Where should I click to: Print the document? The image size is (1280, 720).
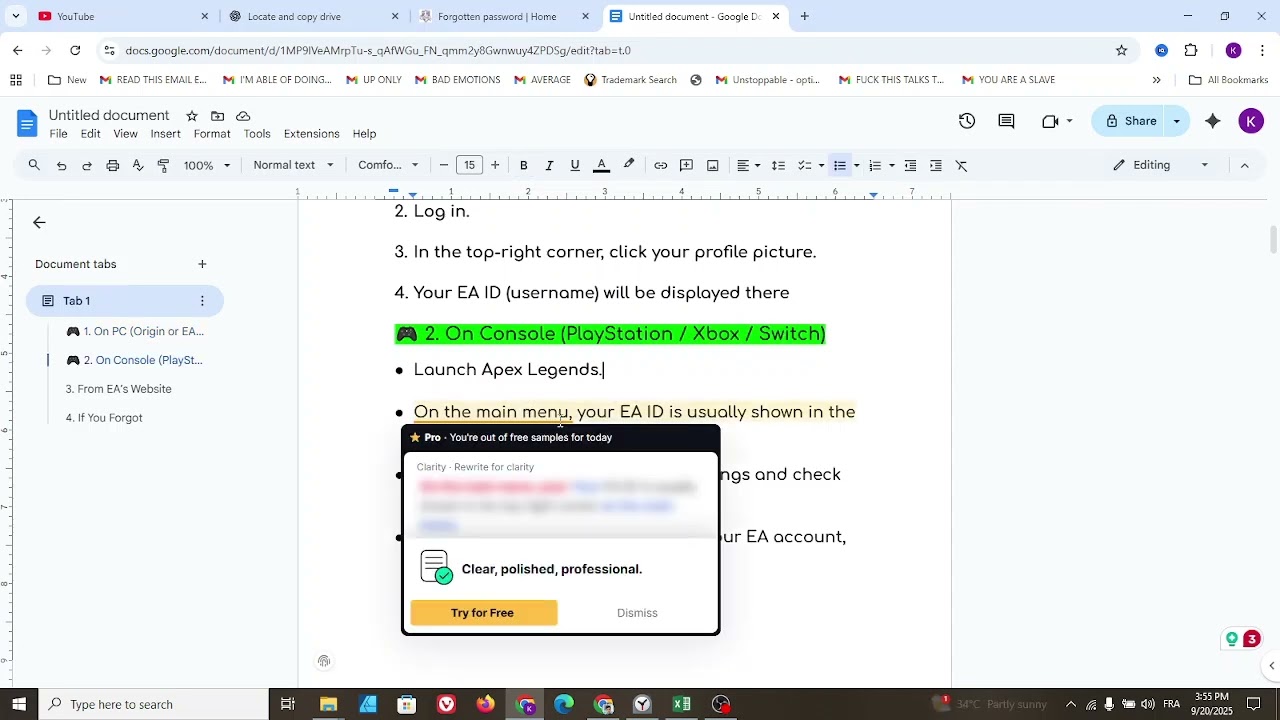(113, 165)
